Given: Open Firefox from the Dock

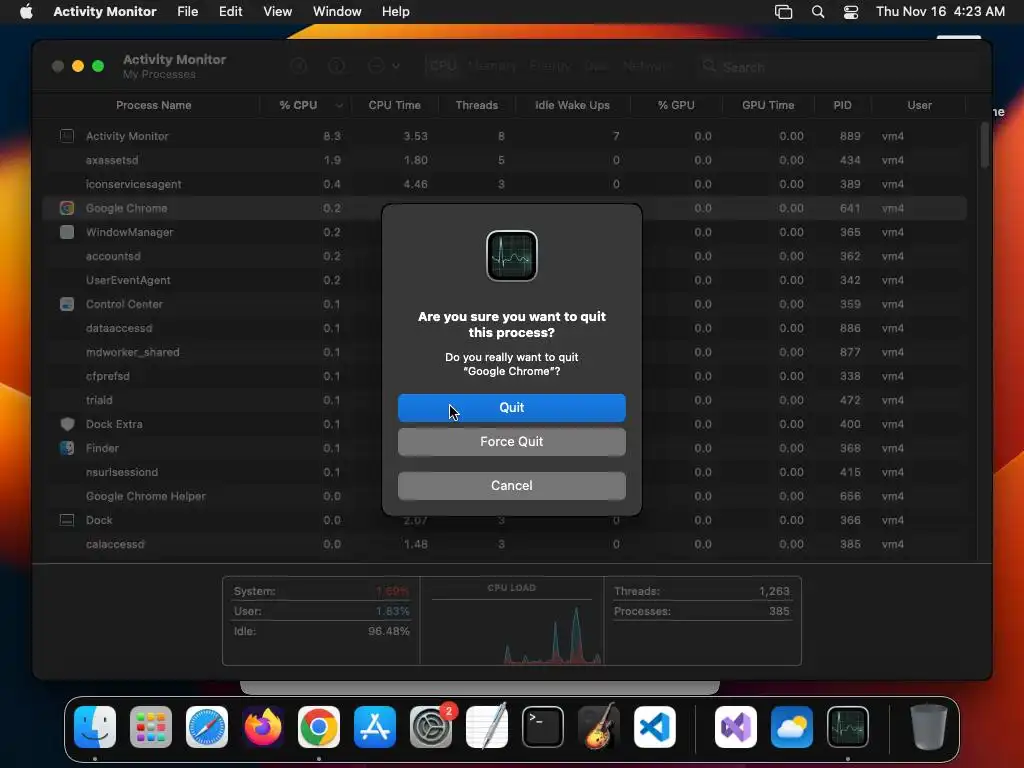Looking at the screenshot, I should pos(263,727).
